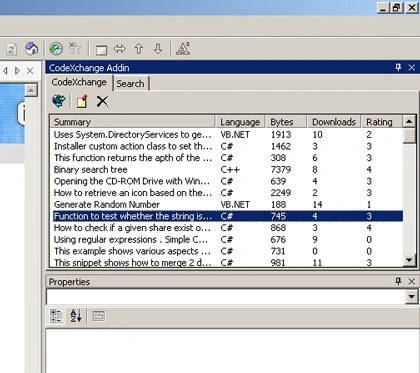Click the tab scroll right arrow

pyautogui.click(x=17, y=71)
